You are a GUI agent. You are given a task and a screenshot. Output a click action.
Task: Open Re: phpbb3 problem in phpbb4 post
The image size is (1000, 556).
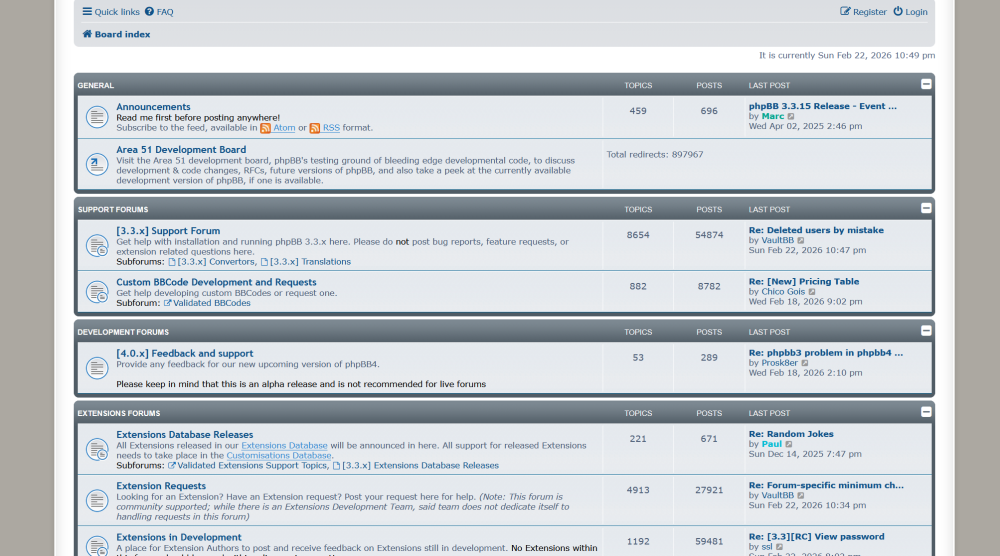825,353
